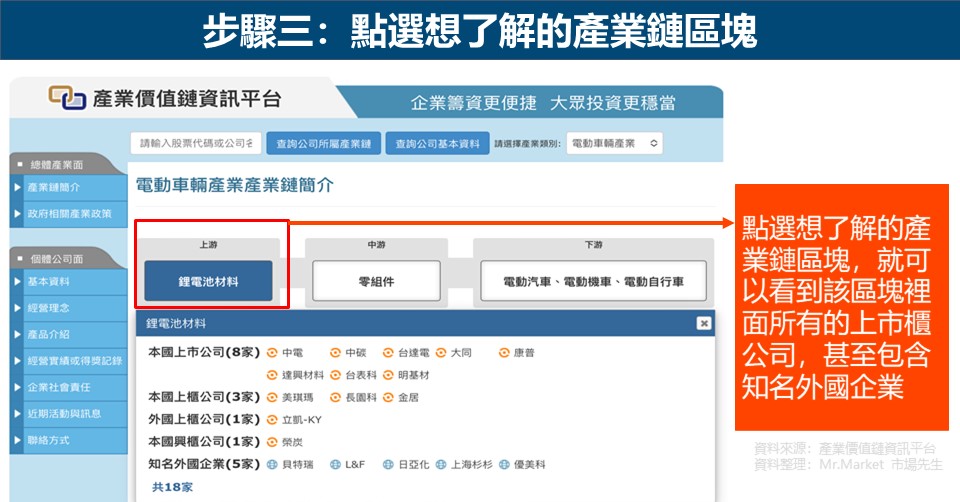Viewport: 960px width, 502px height.
Task: Click the orange icon beside 立凱-KY
Action: (x=272, y=419)
